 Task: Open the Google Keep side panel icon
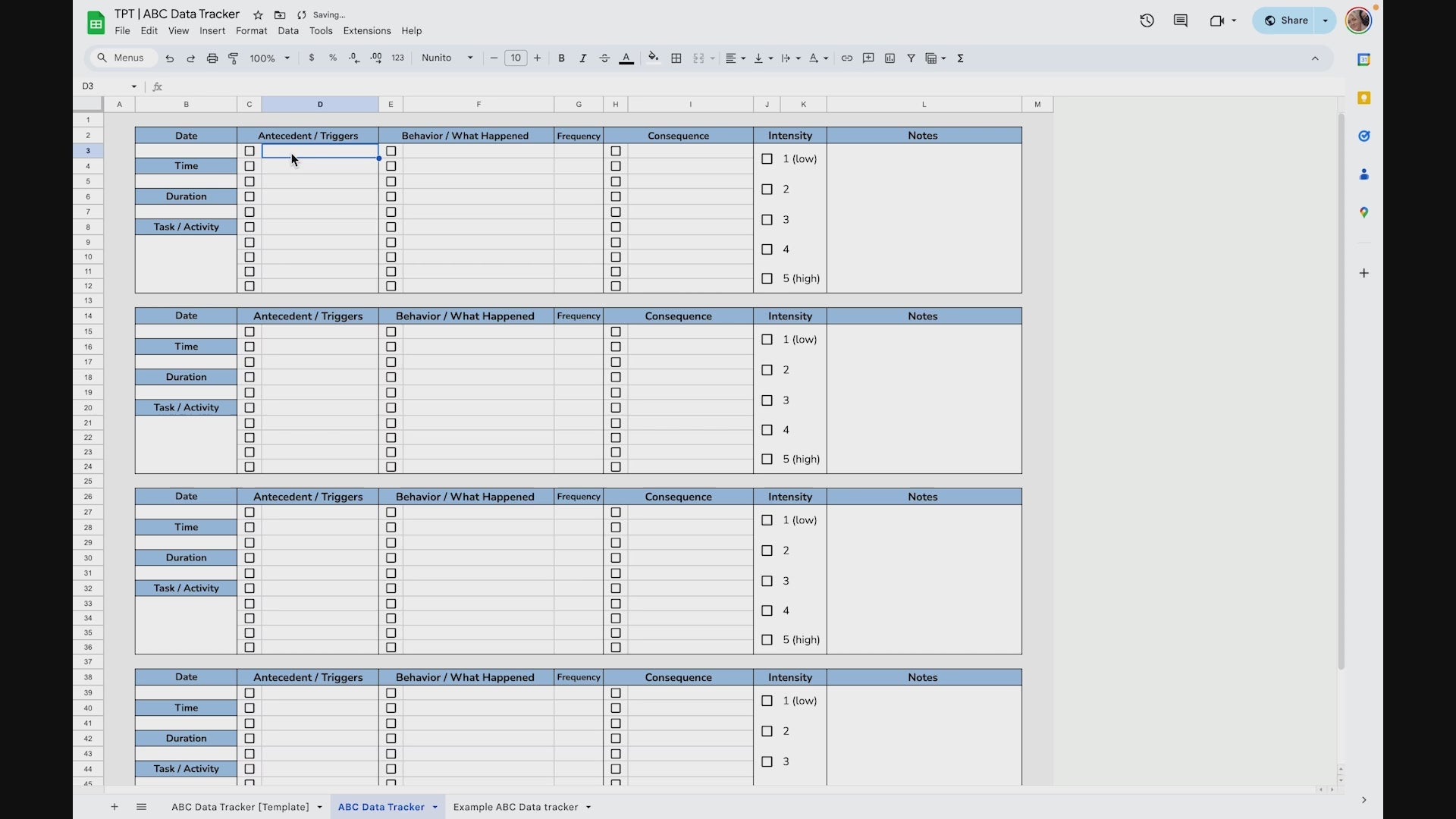click(1363, 98)
